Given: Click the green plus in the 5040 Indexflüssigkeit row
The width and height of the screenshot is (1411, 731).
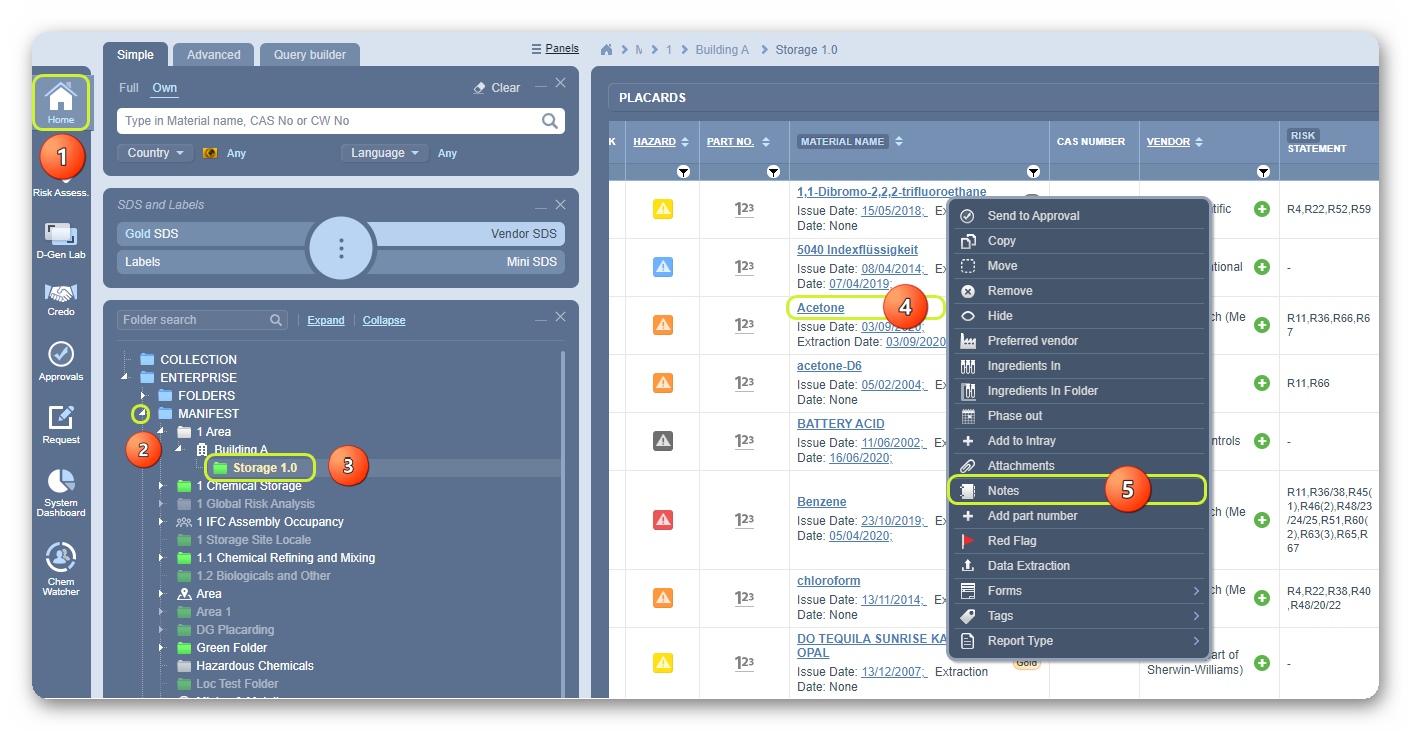Looking at the screenshot, I should (1262, 267).
